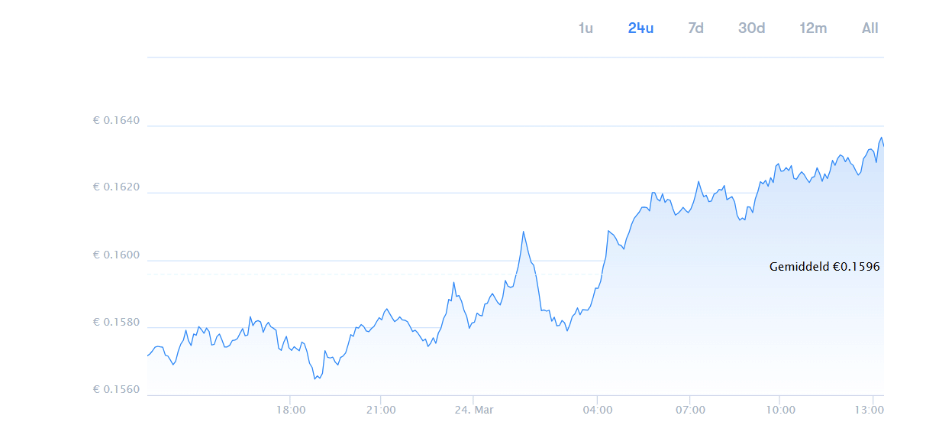The height and width of the screenshot is (446, 936).
Task: Click the € 0.1560 y-axis label
Action: (x=116, y=389)
